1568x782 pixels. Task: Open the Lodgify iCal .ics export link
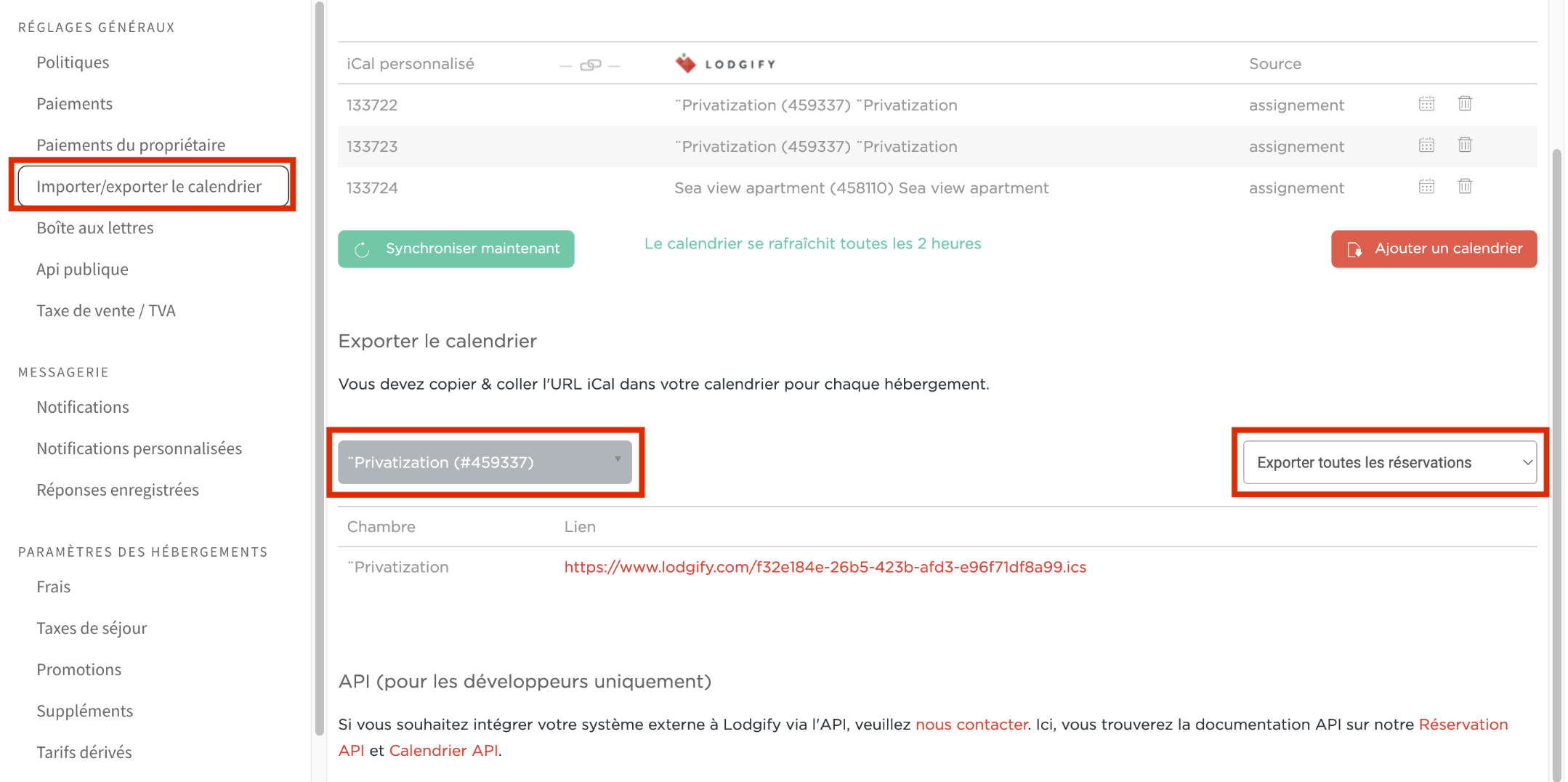[x=825, y=567]
